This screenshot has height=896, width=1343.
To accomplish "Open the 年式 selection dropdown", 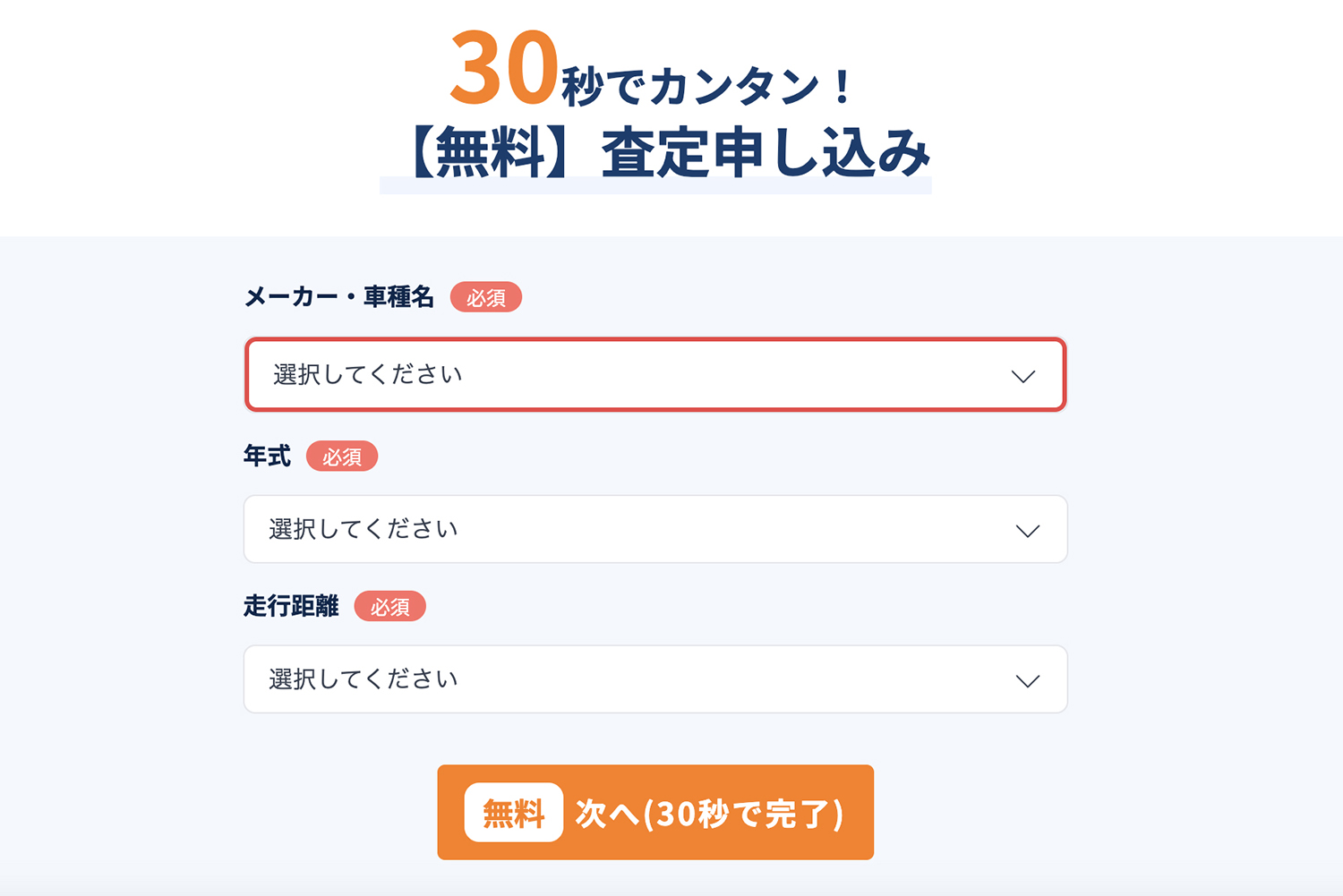I will pyautogui.click(x=654, y=529).
